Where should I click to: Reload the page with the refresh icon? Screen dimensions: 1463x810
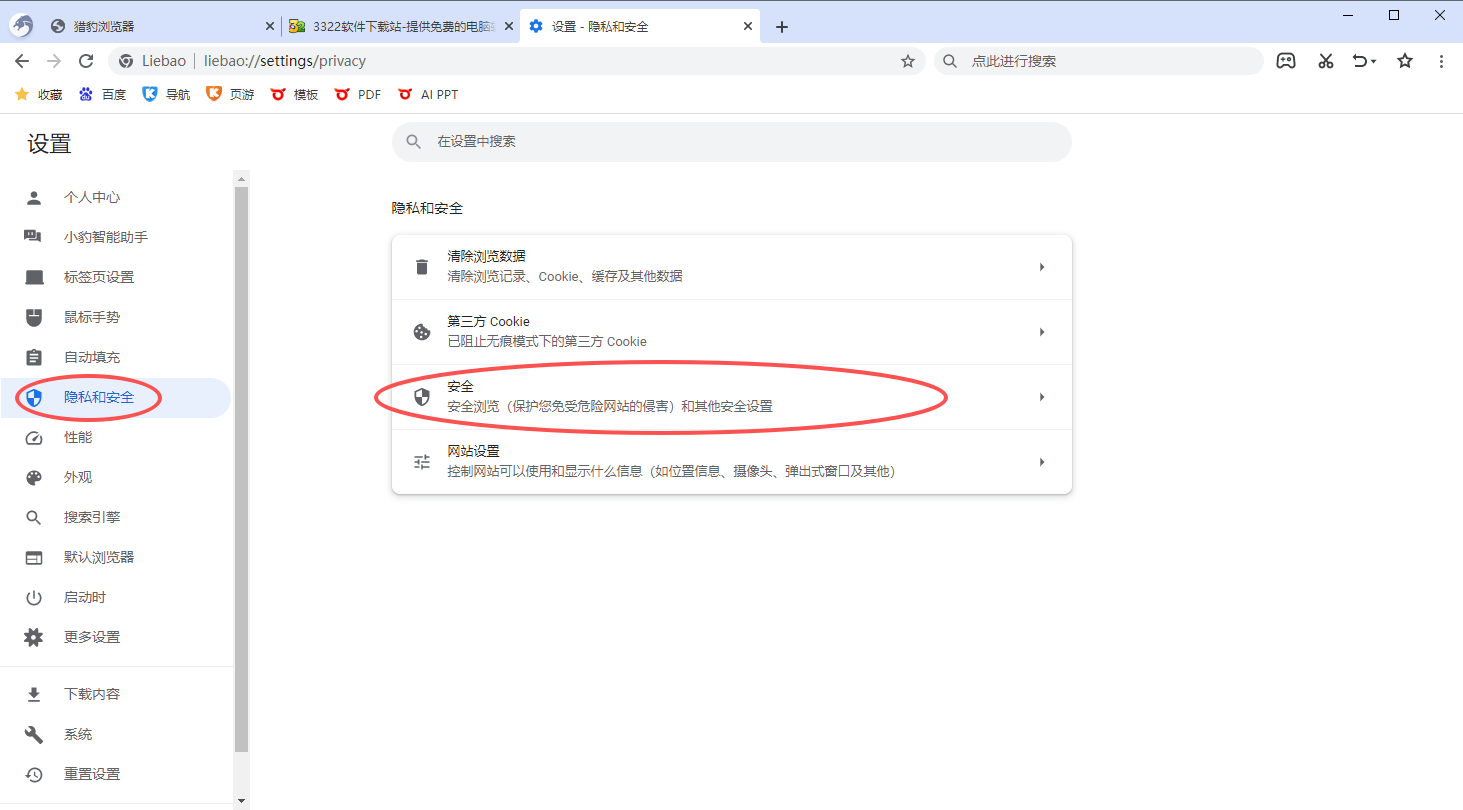pos(85,61)
